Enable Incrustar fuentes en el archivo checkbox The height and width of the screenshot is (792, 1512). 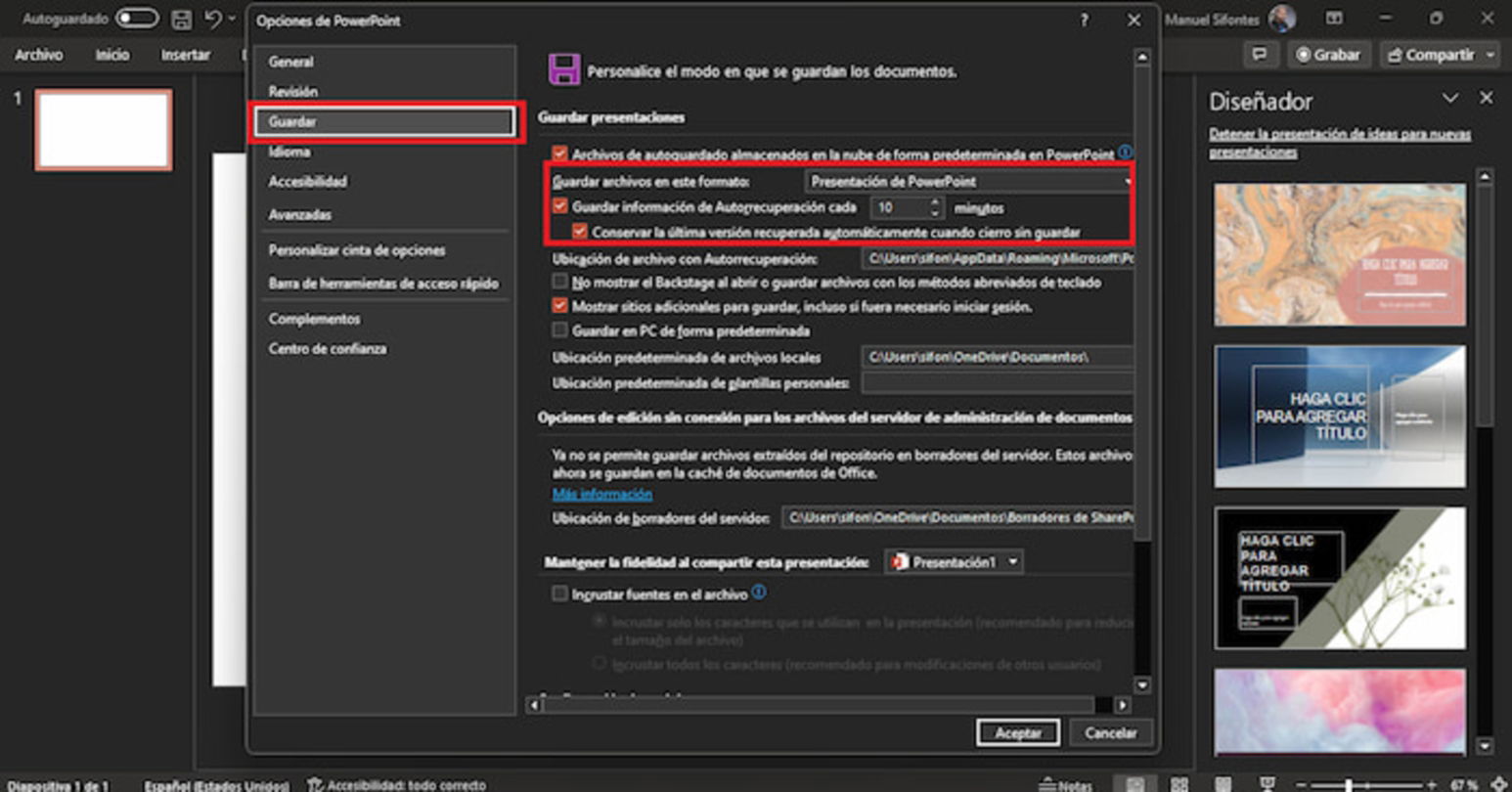pyautogui.click(x=559, y=594)
